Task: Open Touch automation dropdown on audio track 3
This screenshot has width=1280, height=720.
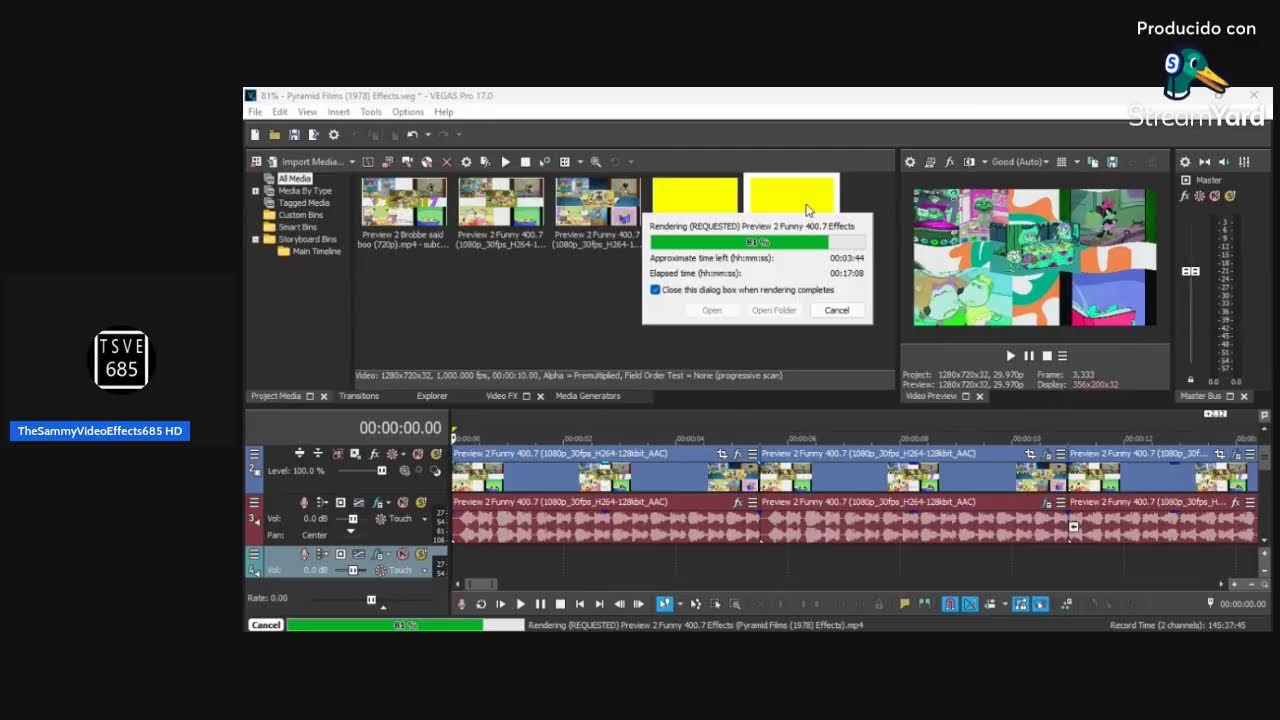Action: click(x=424, y=519)
